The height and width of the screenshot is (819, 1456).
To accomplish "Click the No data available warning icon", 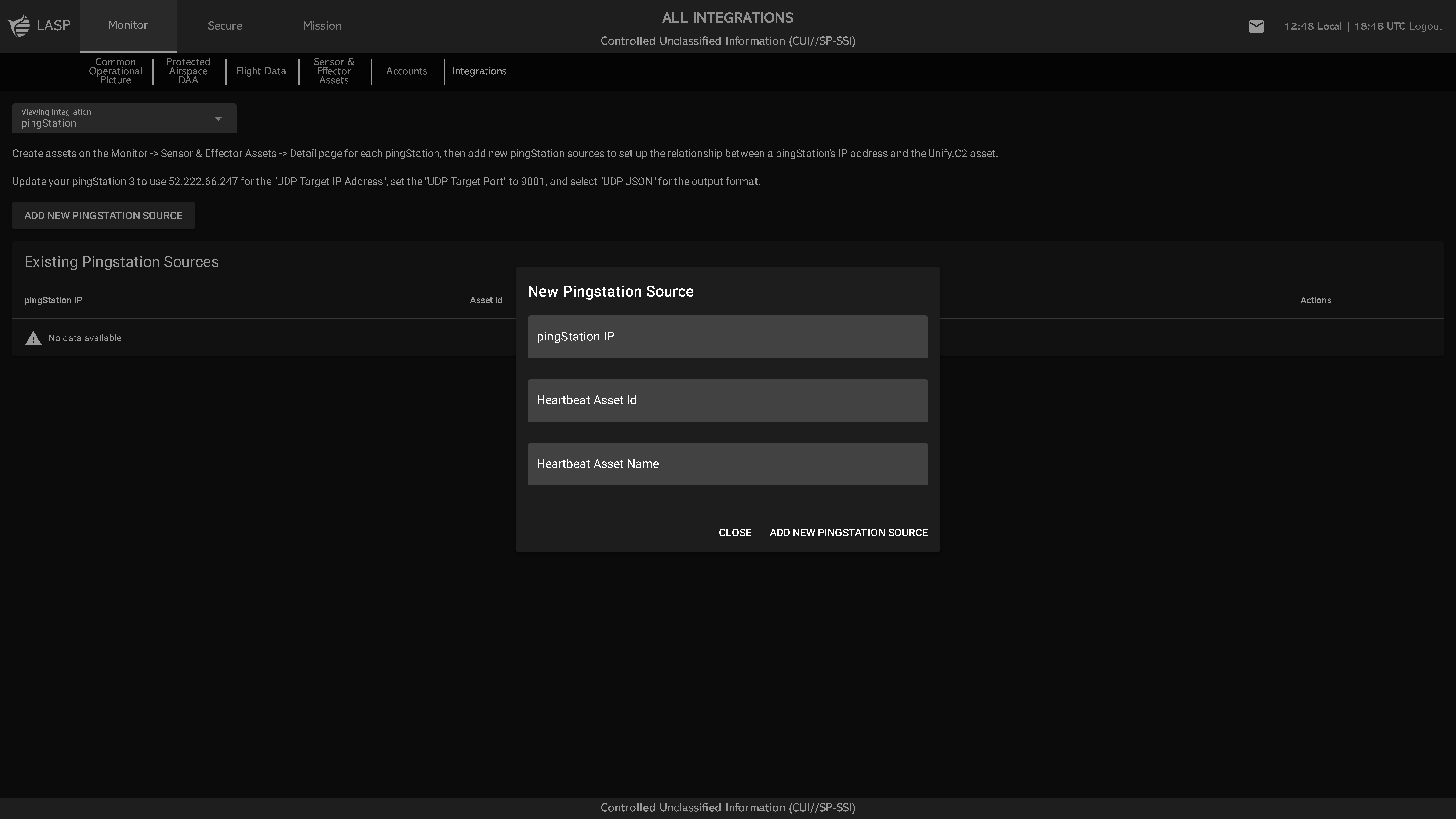I will tap(33, 338).
